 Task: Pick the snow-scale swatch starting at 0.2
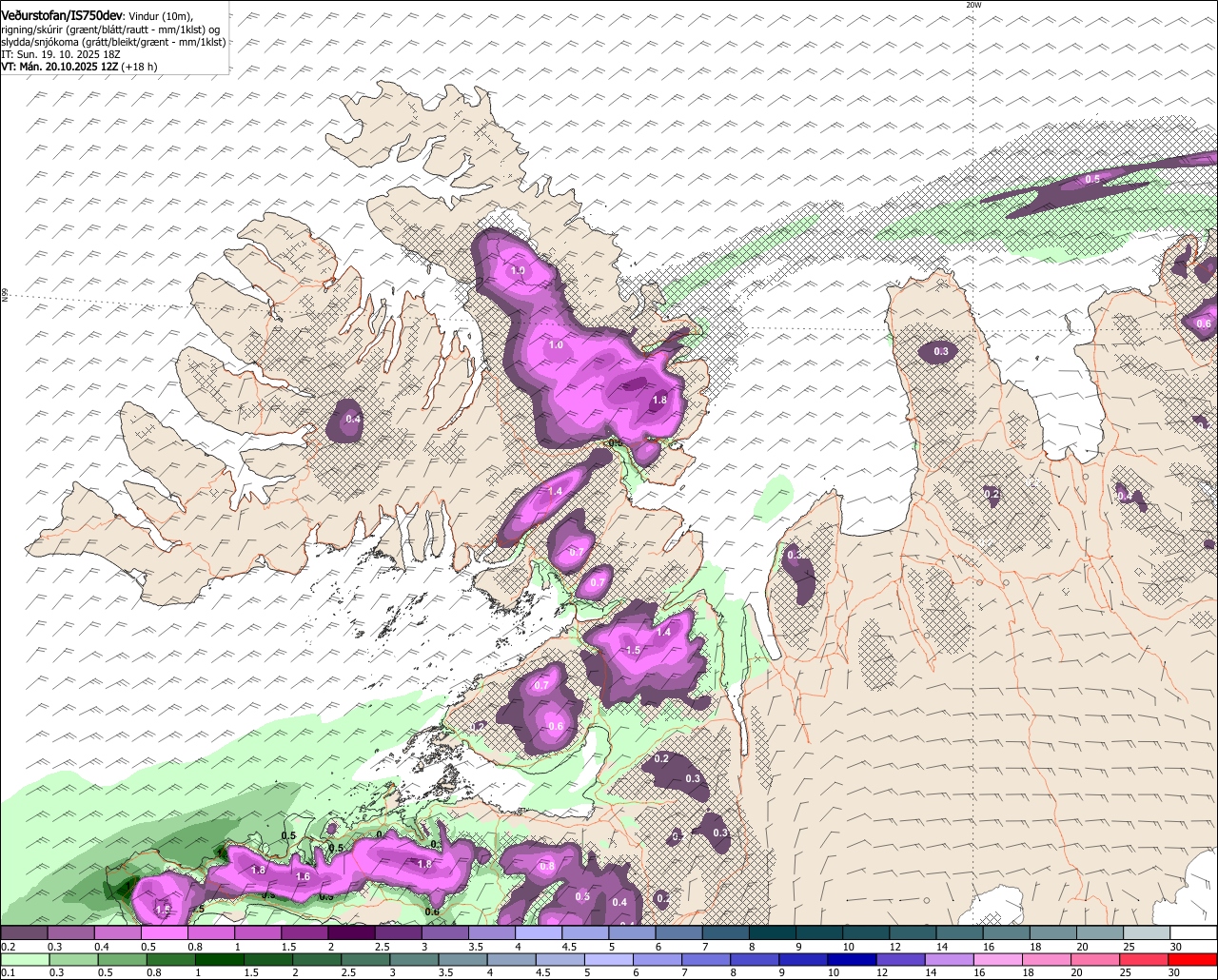[x=24, y=933]
